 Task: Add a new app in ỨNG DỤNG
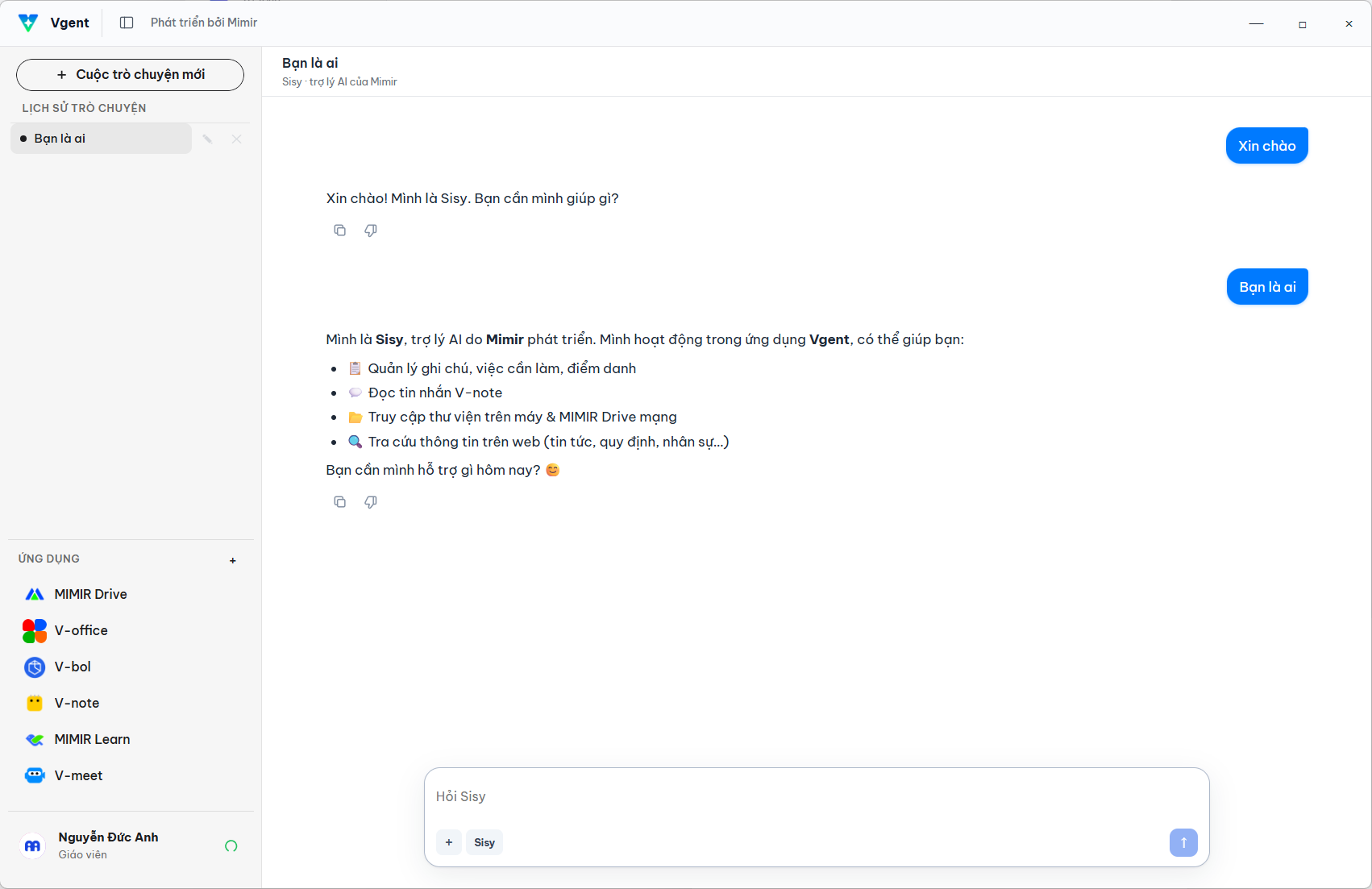233,560
